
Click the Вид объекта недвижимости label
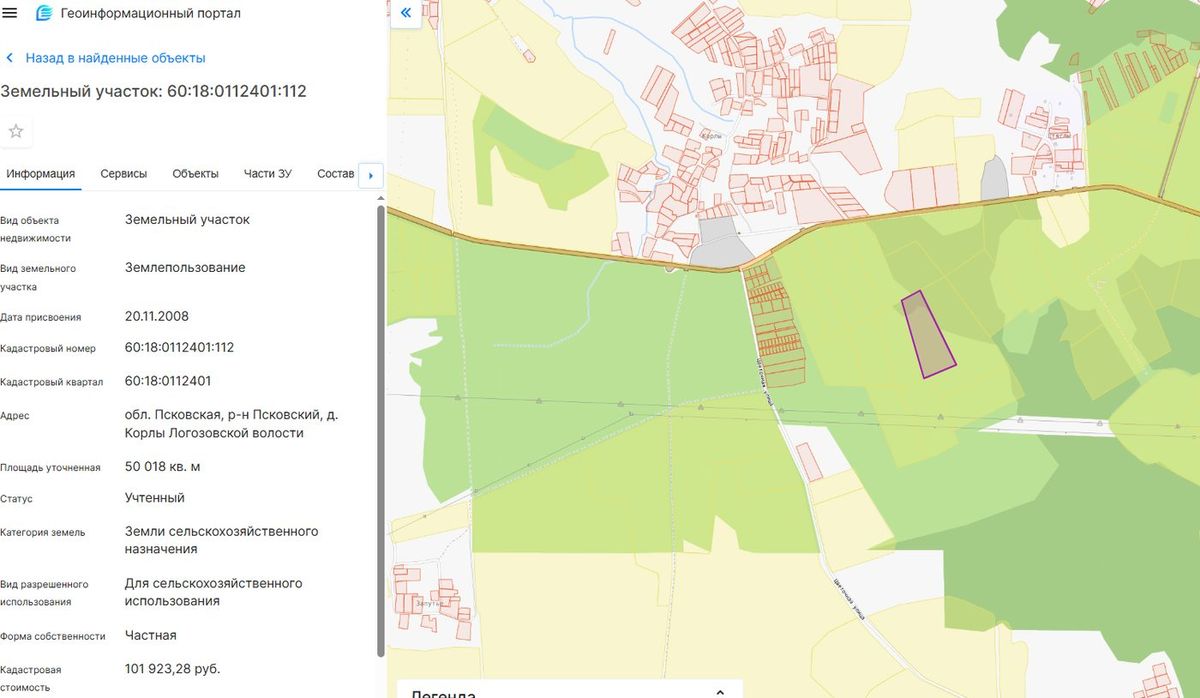[36, 229]
